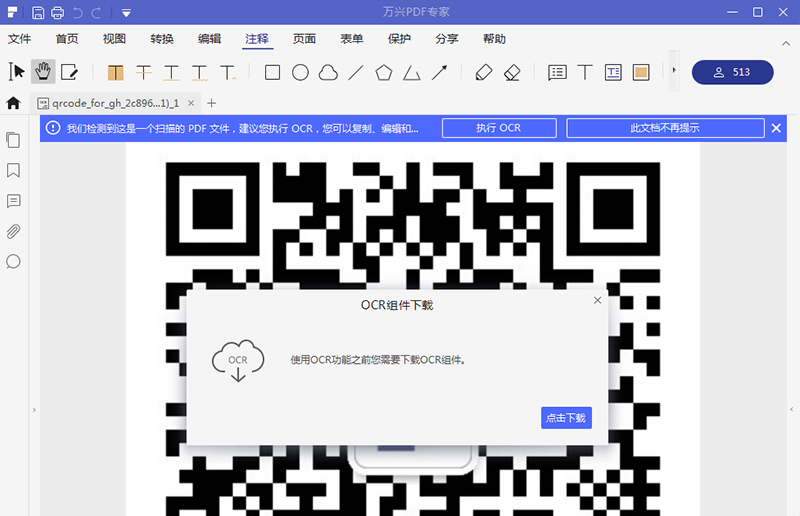This screenshot has width=800, height=516.
Task: Switch to the 编辑 tab
Action: point(209,39)
